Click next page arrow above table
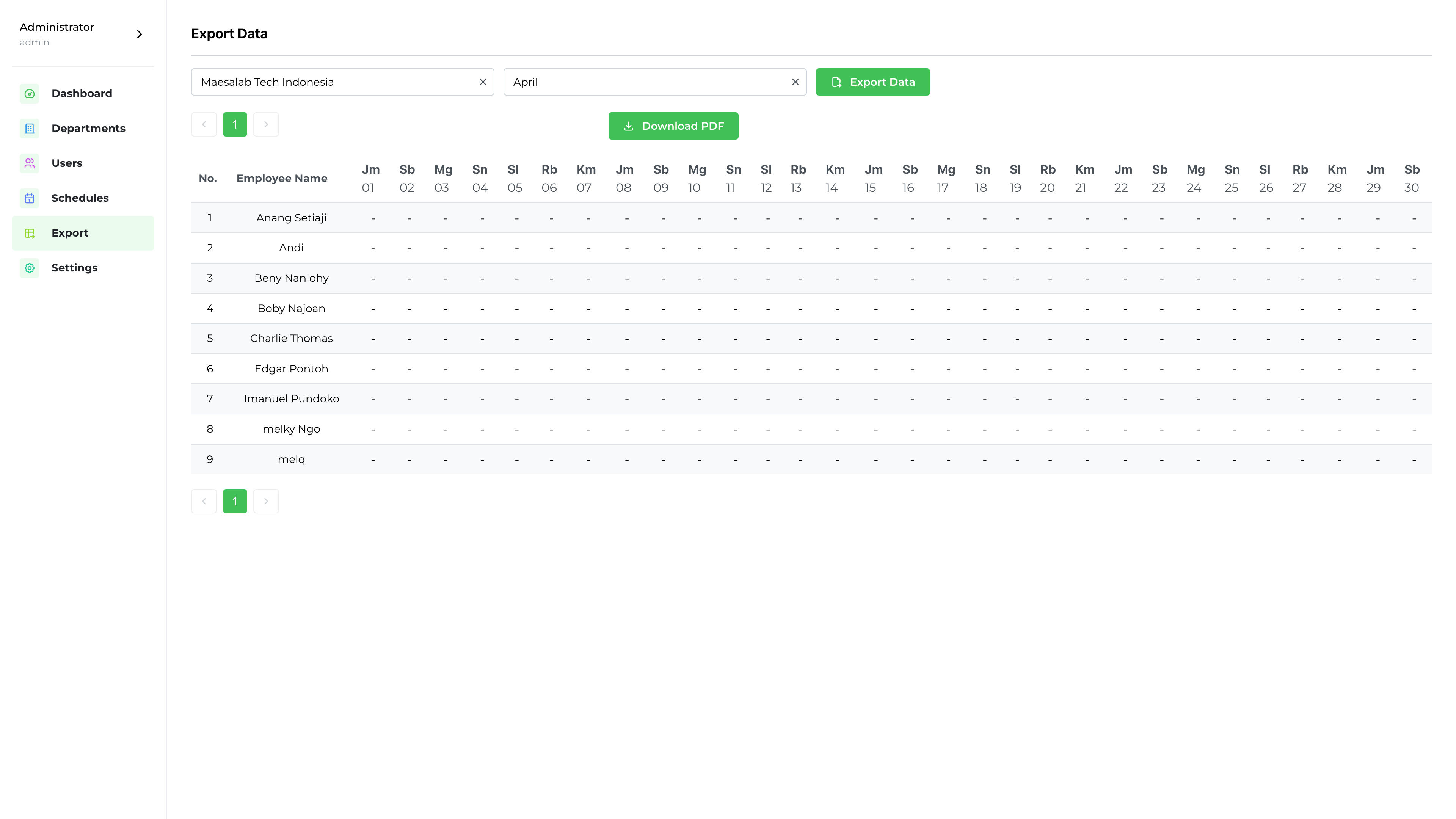Viewport: 1456px width, 819px height. (x=266, y=124)
